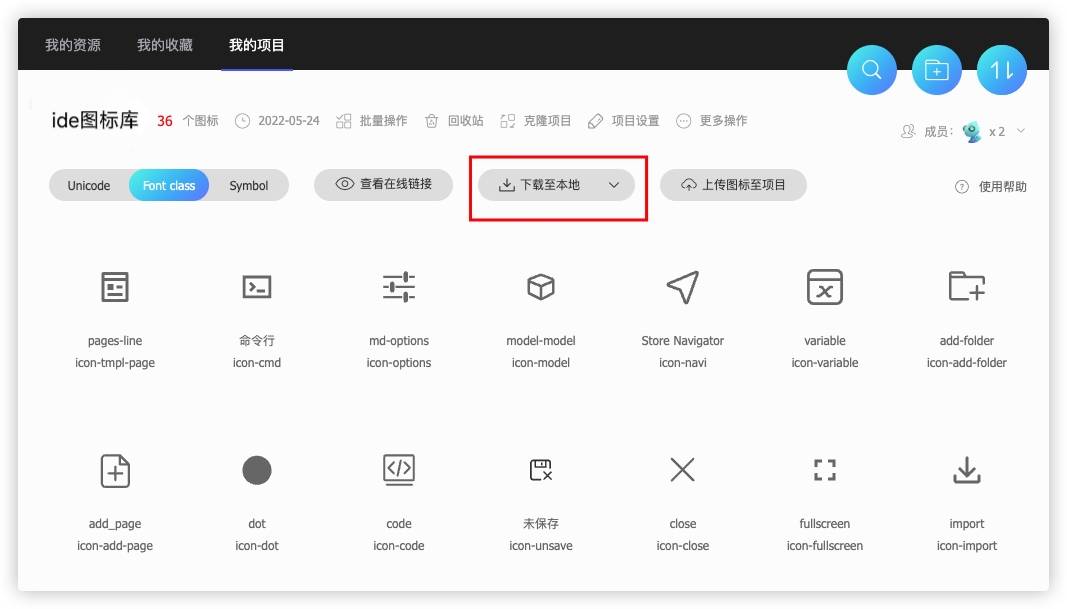Click the icon-variable icon thumbnail
This screenshot has width=1067, height=609.
825,288
